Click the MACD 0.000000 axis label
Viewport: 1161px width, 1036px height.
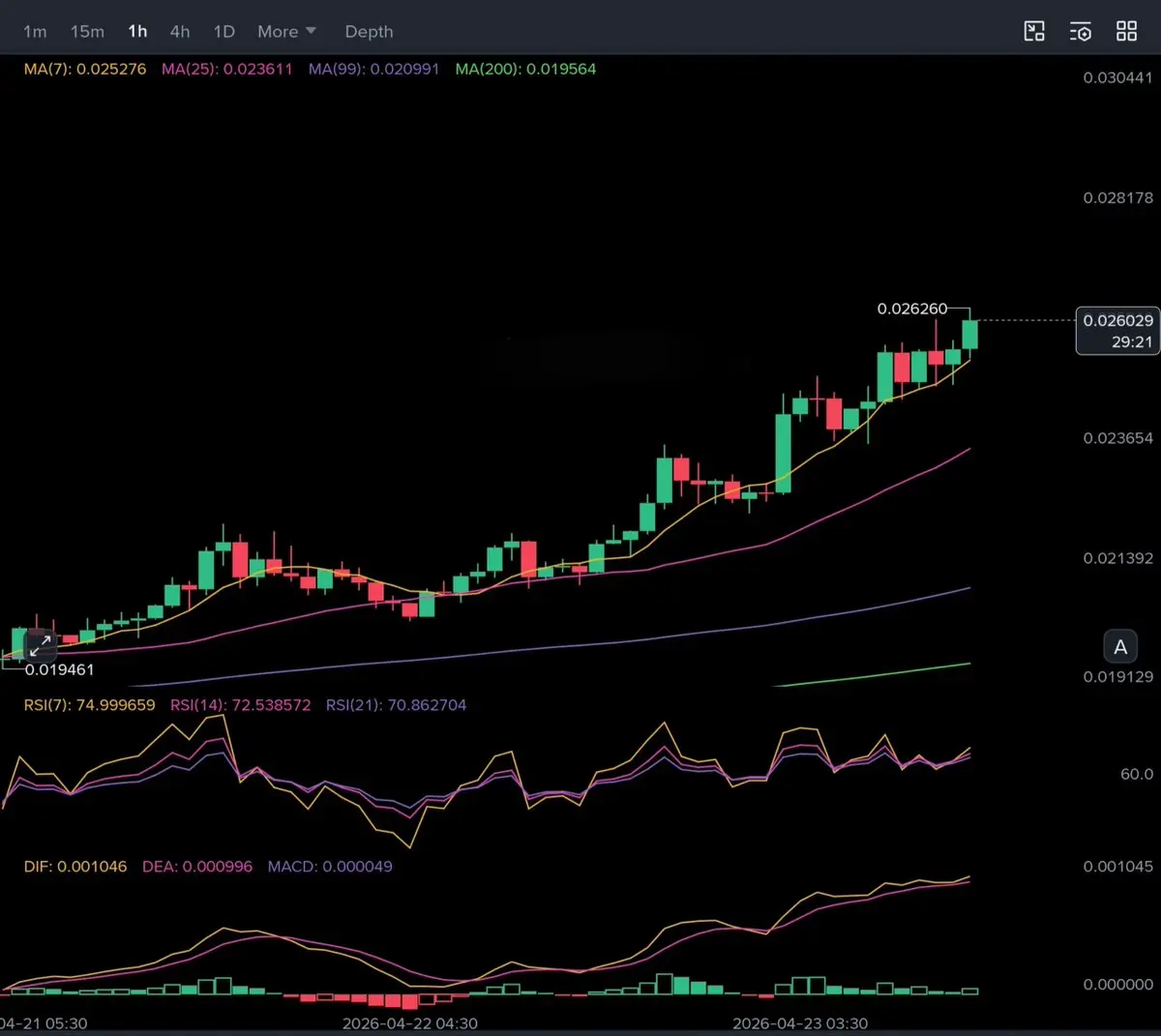[1117, 985]
